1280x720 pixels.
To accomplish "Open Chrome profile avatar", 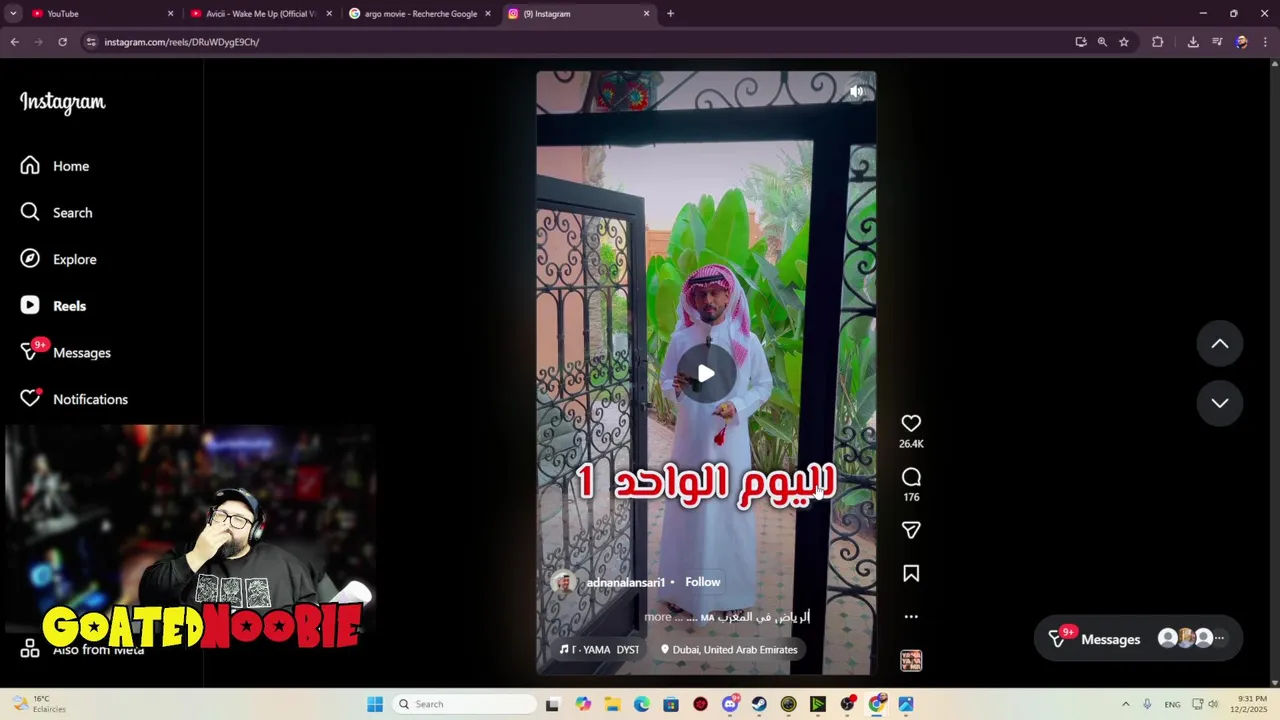I will click(1241, 42).
